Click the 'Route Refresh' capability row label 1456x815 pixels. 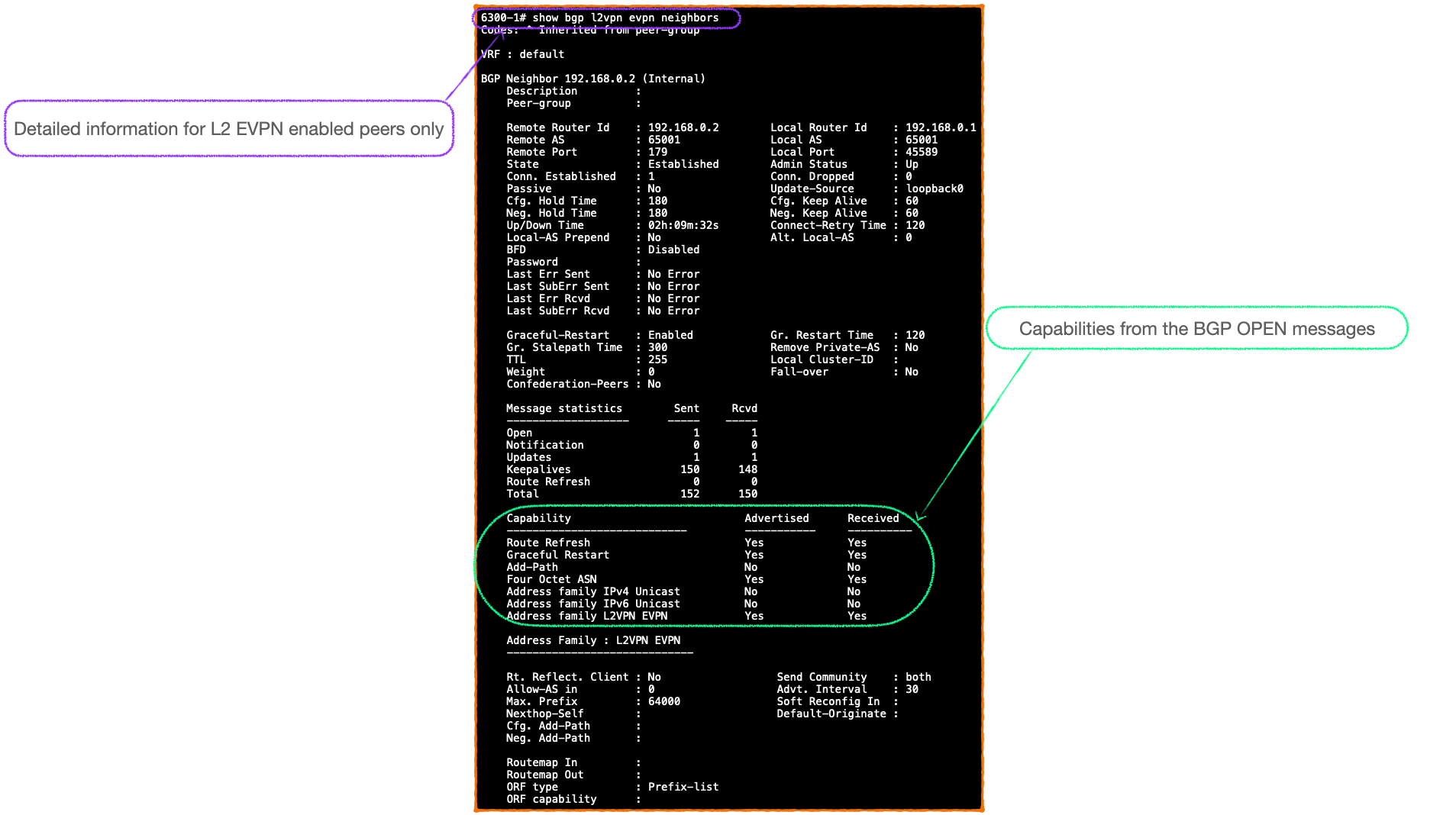[x=548, y=543]
